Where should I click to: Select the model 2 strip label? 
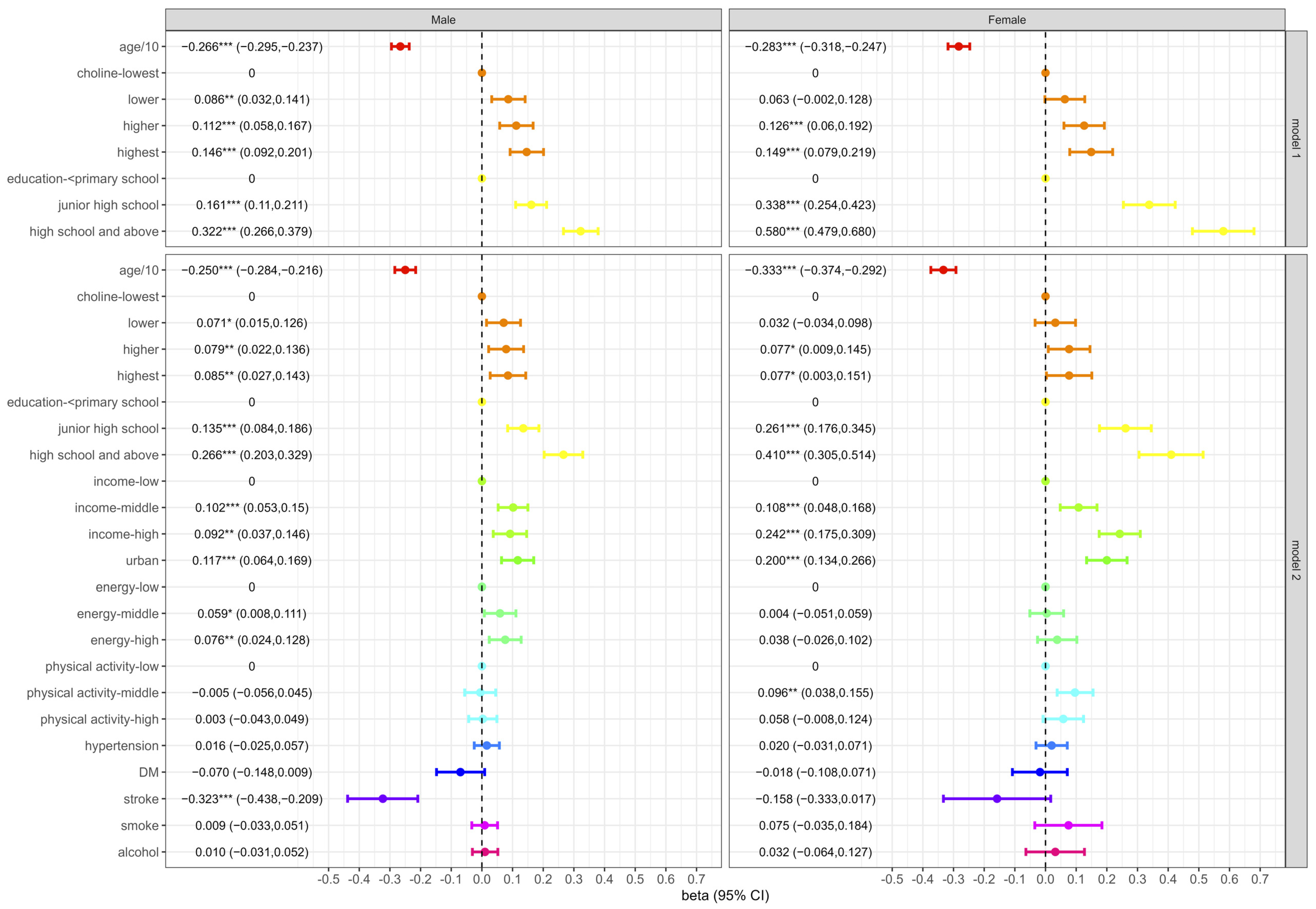[x=1295, y=560]
